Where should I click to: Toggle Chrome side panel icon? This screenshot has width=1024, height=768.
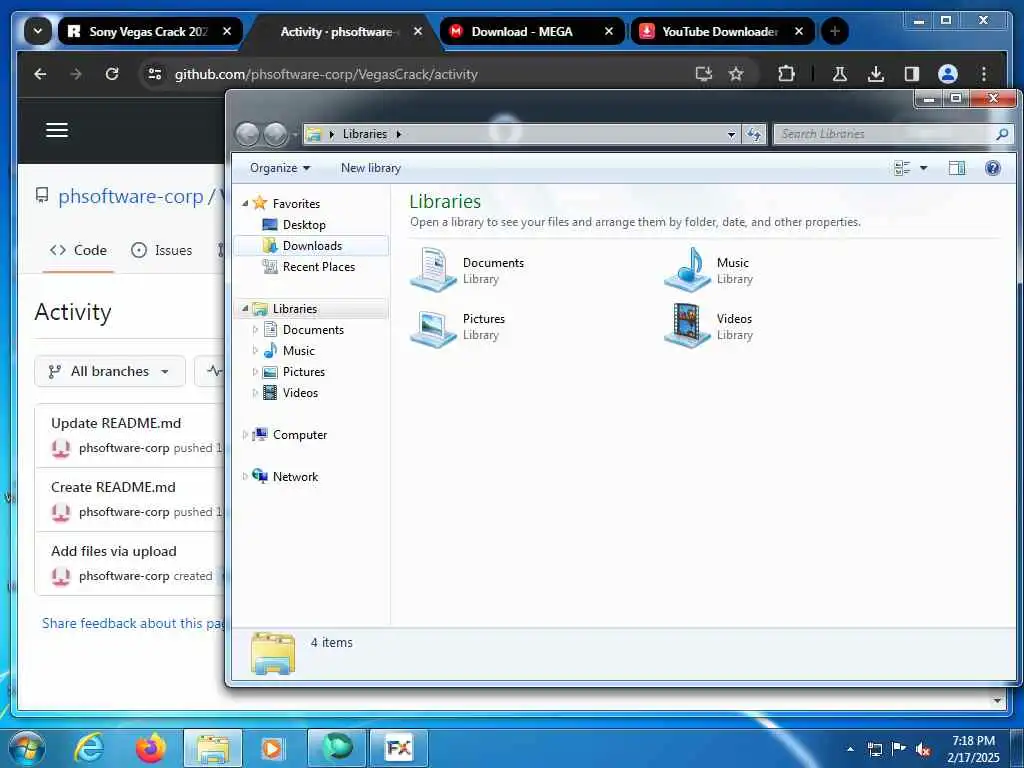tap(912, 74)
